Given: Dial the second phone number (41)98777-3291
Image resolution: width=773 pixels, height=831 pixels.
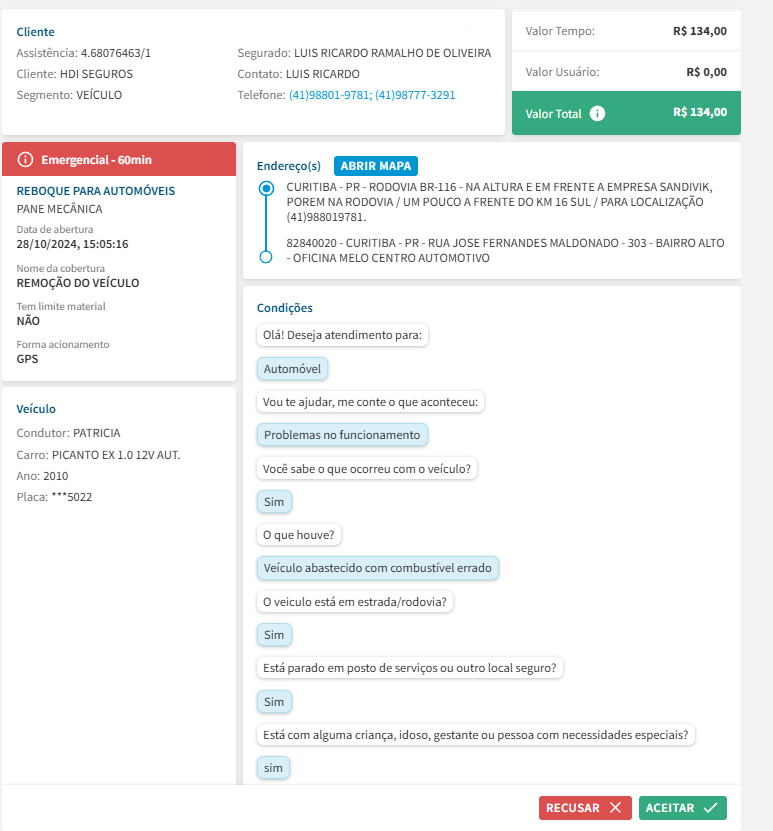Looking at the screenshot, I should [x=415, y=95].
